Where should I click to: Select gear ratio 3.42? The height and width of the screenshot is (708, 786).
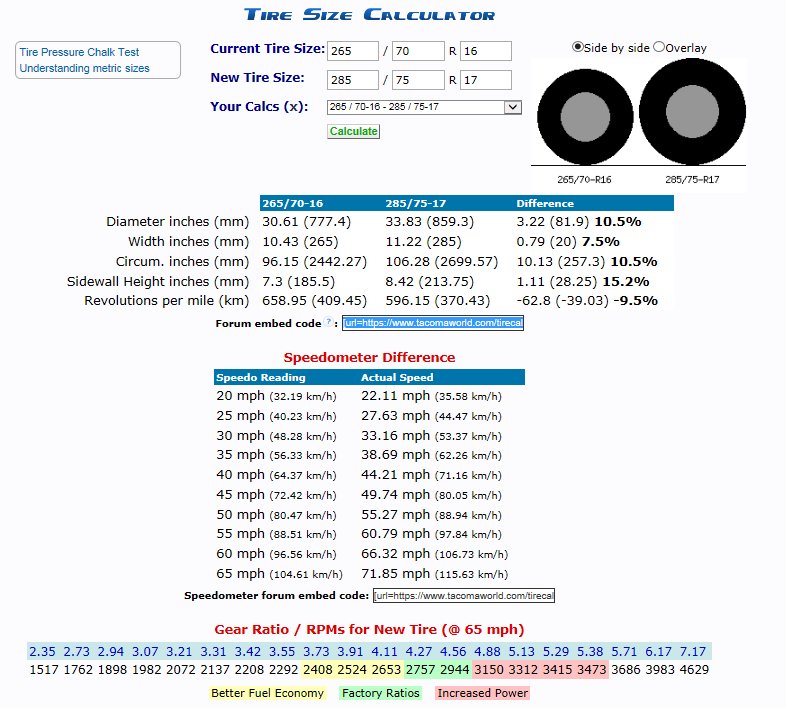coord(248,652)
